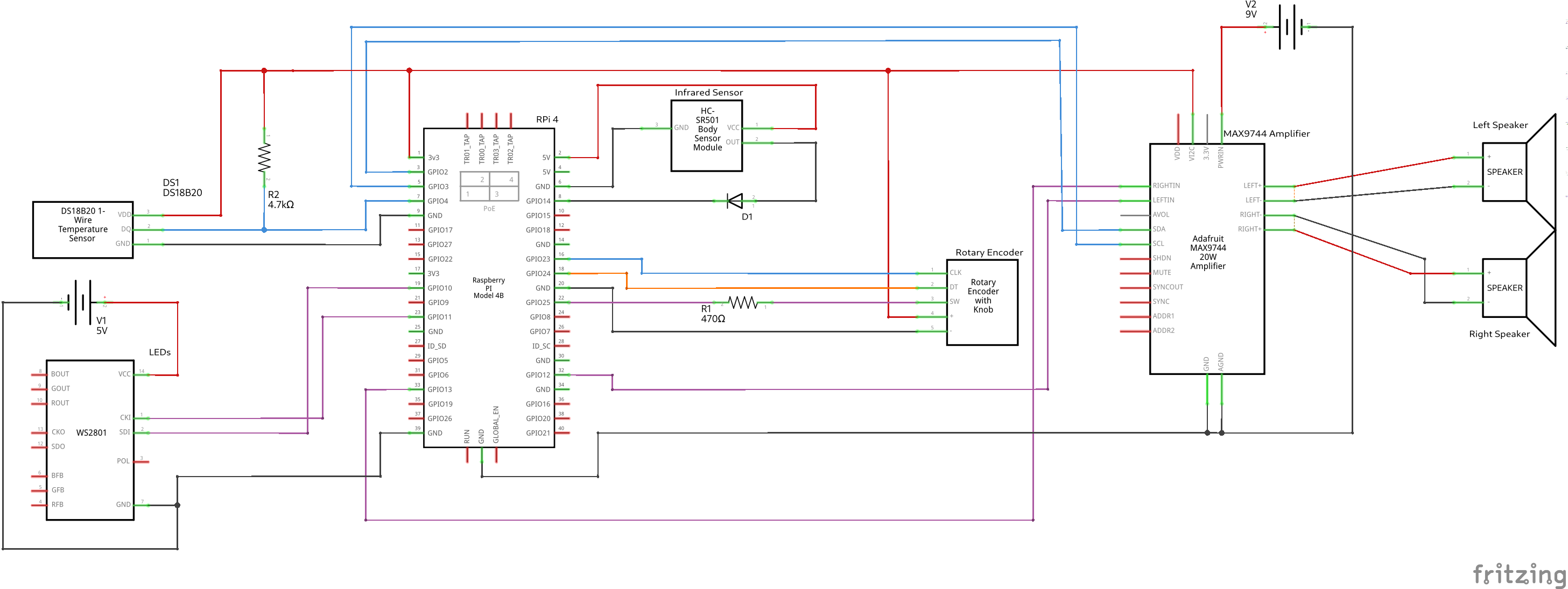Select the Rotary Encoder with Knob box
1568x589 pixels.
click(982, 302)
